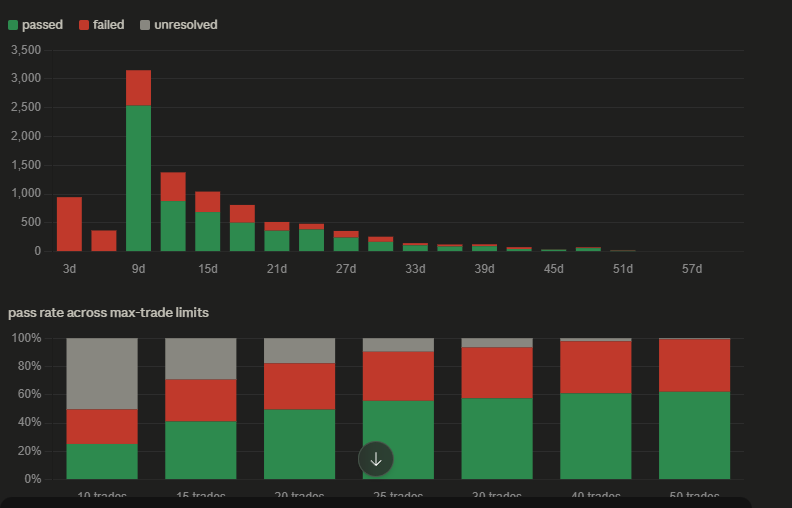The height and width of the screenshot is (508, 792).
Task: Click the green segment of the 50 trades bar
Action: point(695,435)
